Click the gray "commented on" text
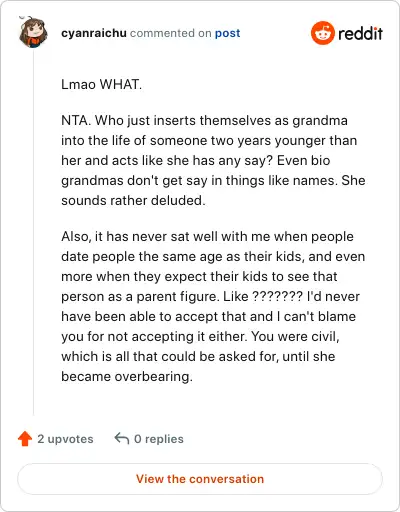This screenshot has width=400, height=512. [171, 33]
